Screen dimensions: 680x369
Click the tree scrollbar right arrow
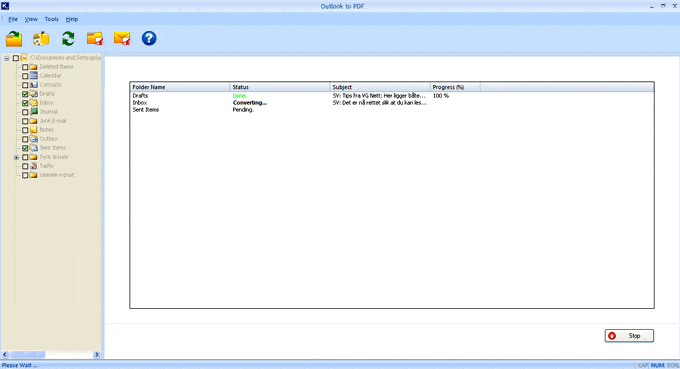coord(97,355)
